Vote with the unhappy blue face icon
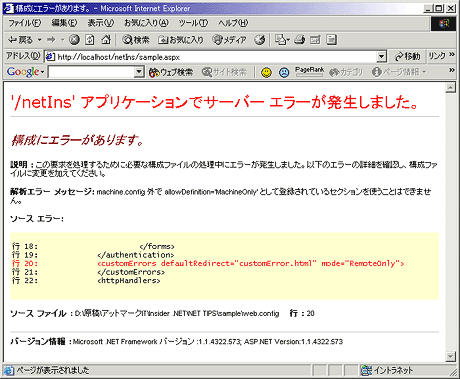Screen dimensions: 460x379 coord(284,72)
